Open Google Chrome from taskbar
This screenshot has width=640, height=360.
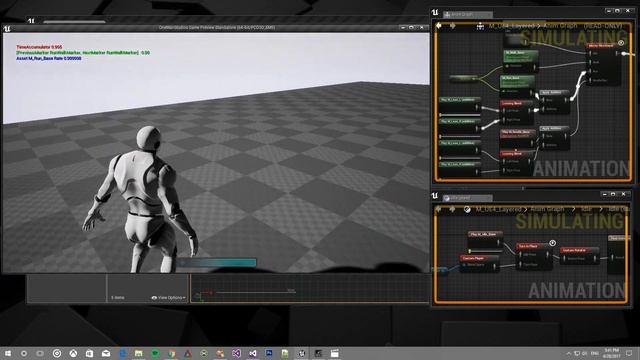pos(171,353)
